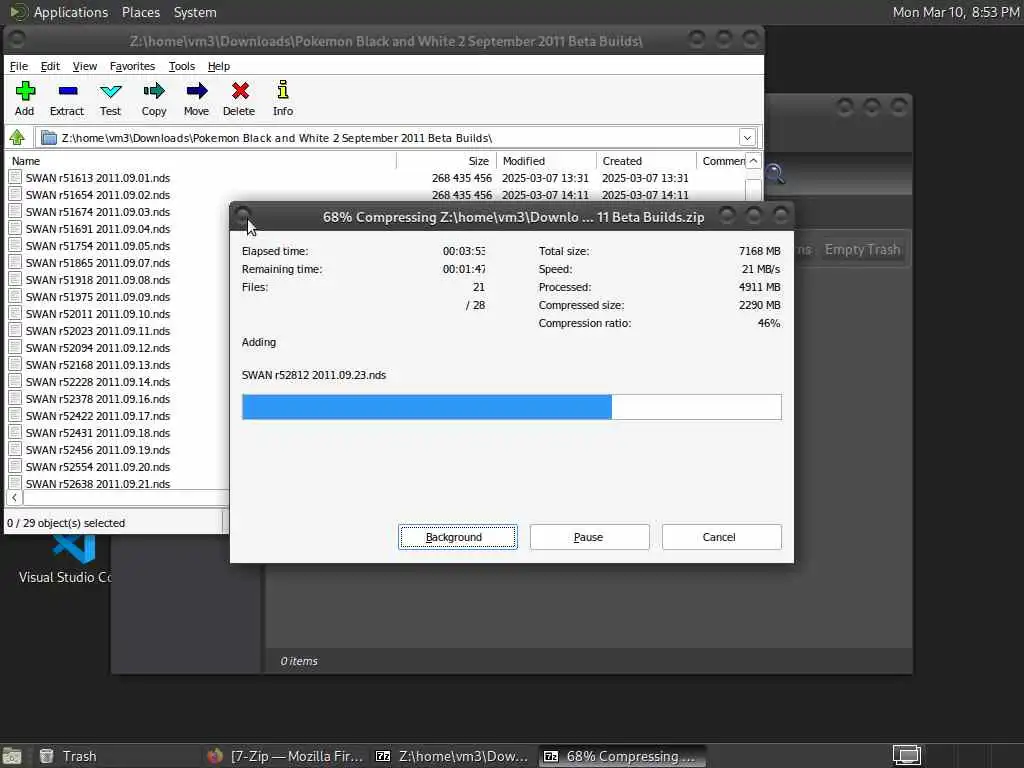Image resolution: width=1024 pixels, height=768 pixels.
Task: Switch to Firefox 7-Zip taskbar entry
Action: pyautogui.click(x=285, y=756)
